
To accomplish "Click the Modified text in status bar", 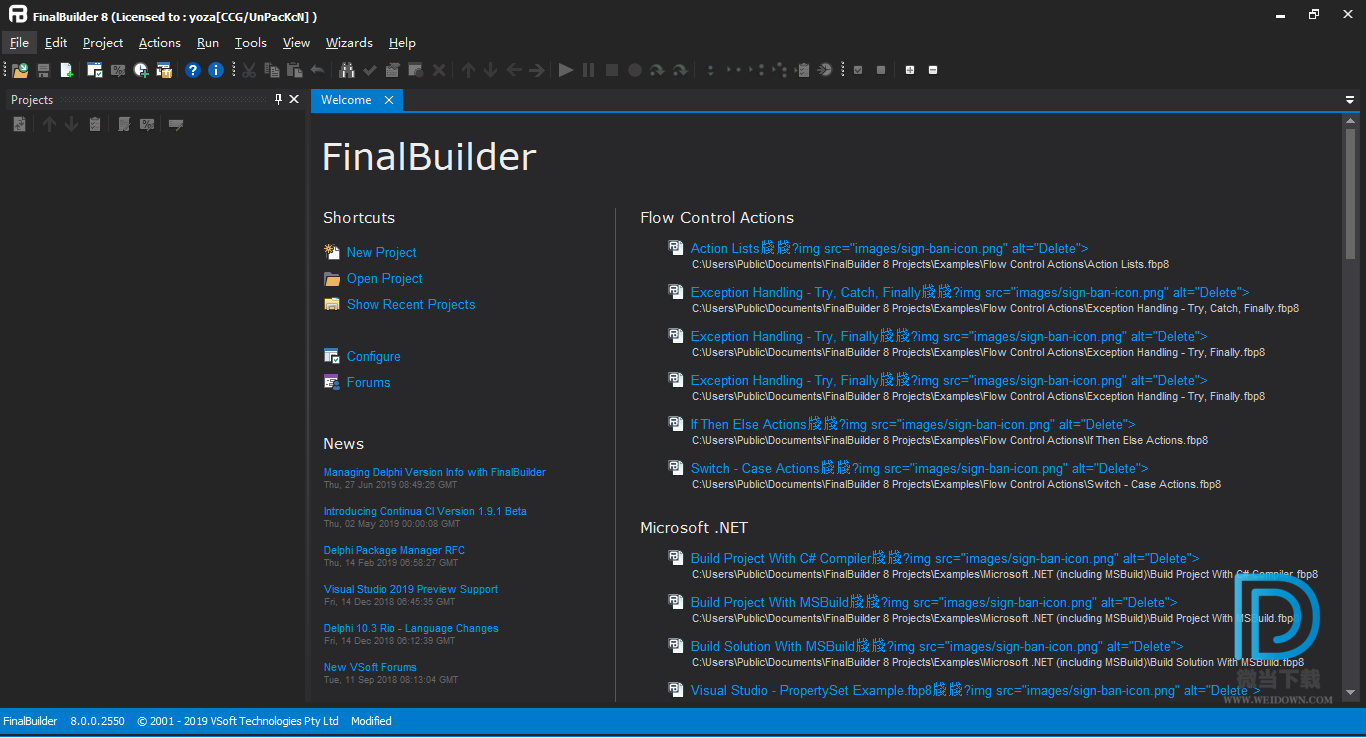I will click(371, 721).
